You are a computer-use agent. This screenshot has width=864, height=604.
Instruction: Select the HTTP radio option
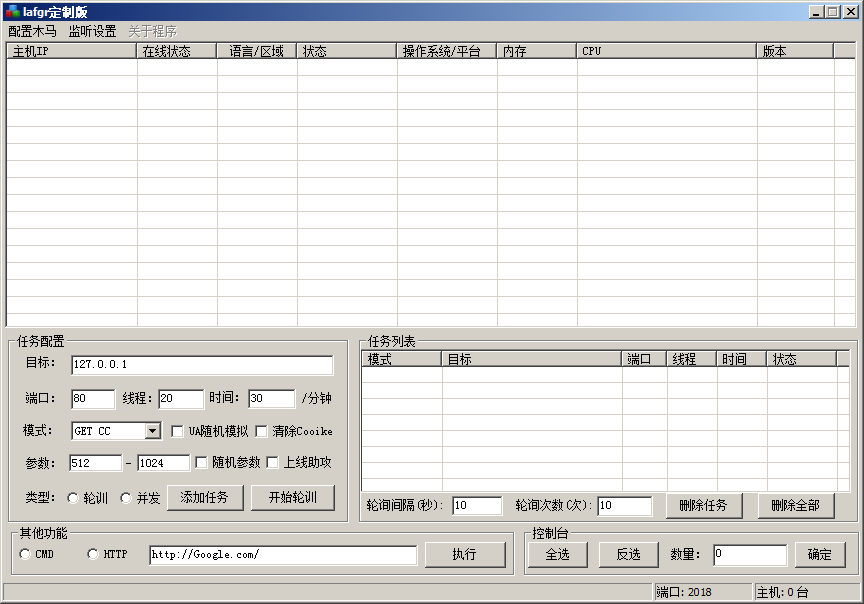click(x=93, y=554)
